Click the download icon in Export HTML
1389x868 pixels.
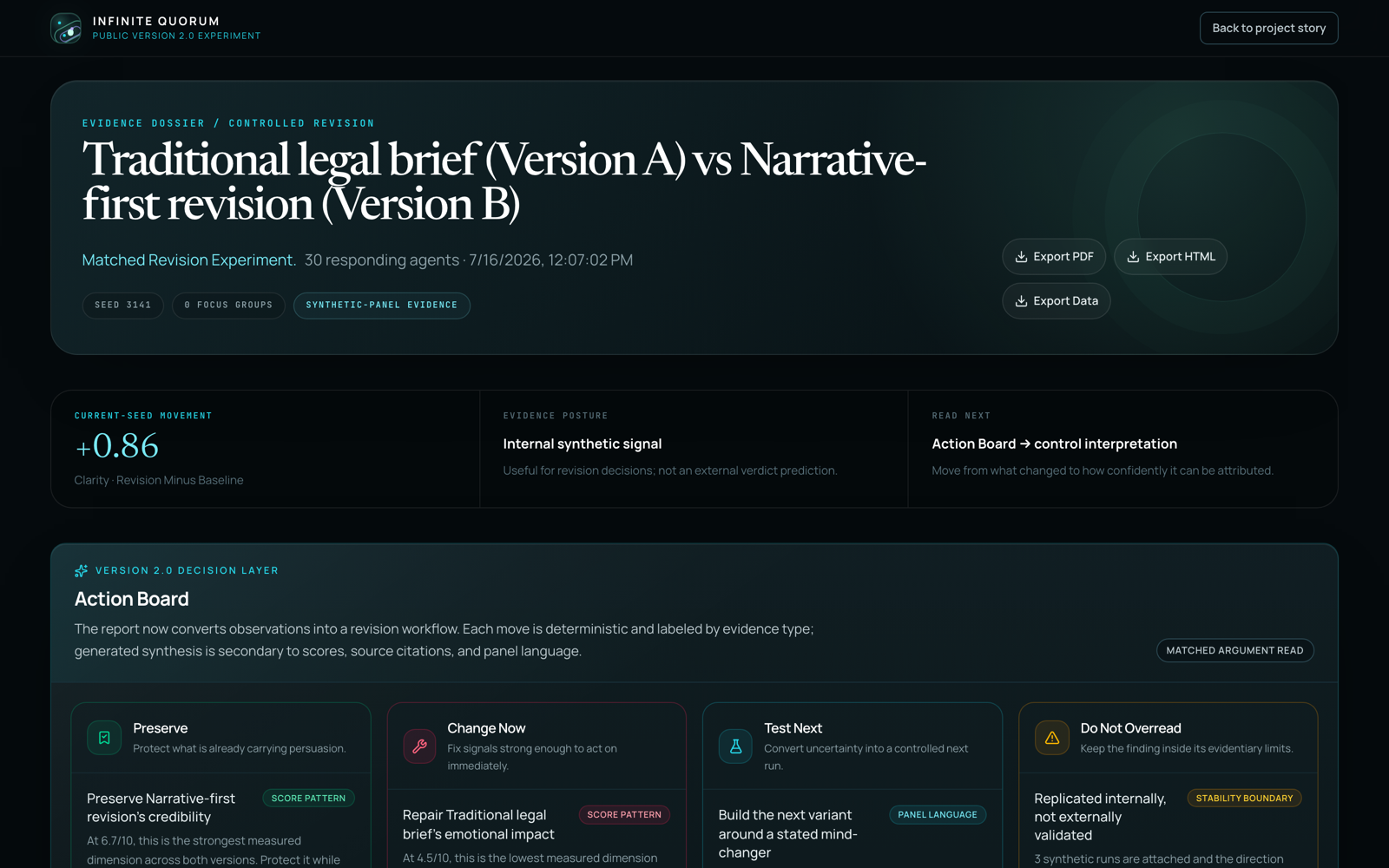[x=1133, y=257]
